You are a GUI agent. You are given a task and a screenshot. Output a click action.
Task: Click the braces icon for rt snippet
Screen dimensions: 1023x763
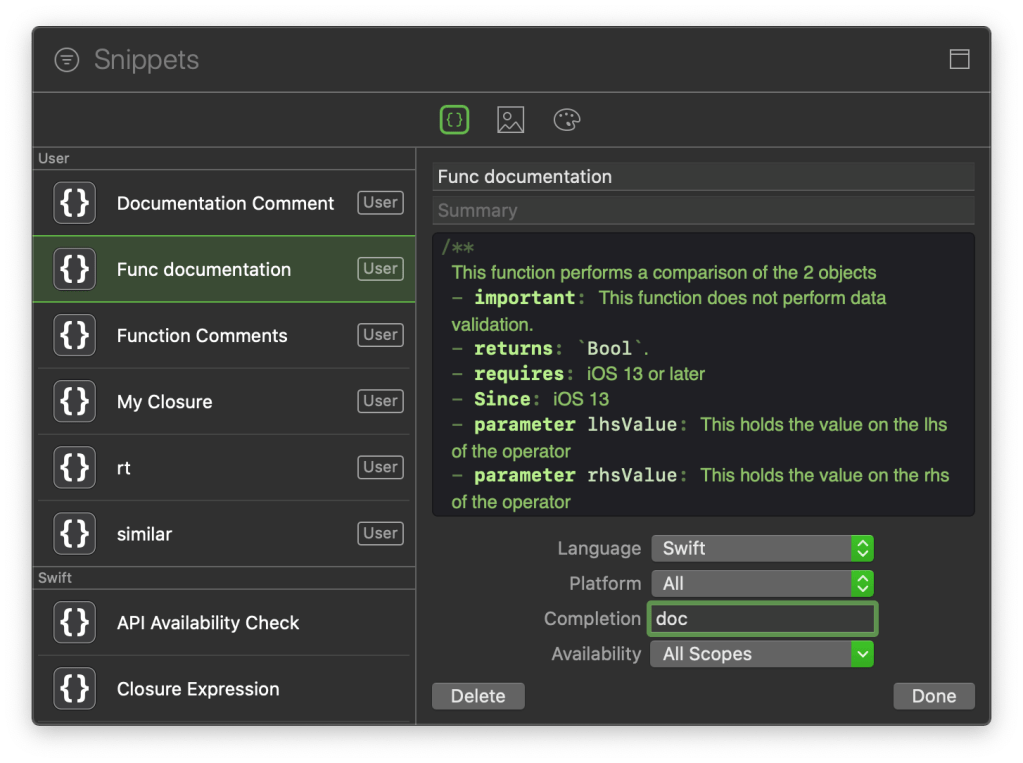(x=75, y=467)
